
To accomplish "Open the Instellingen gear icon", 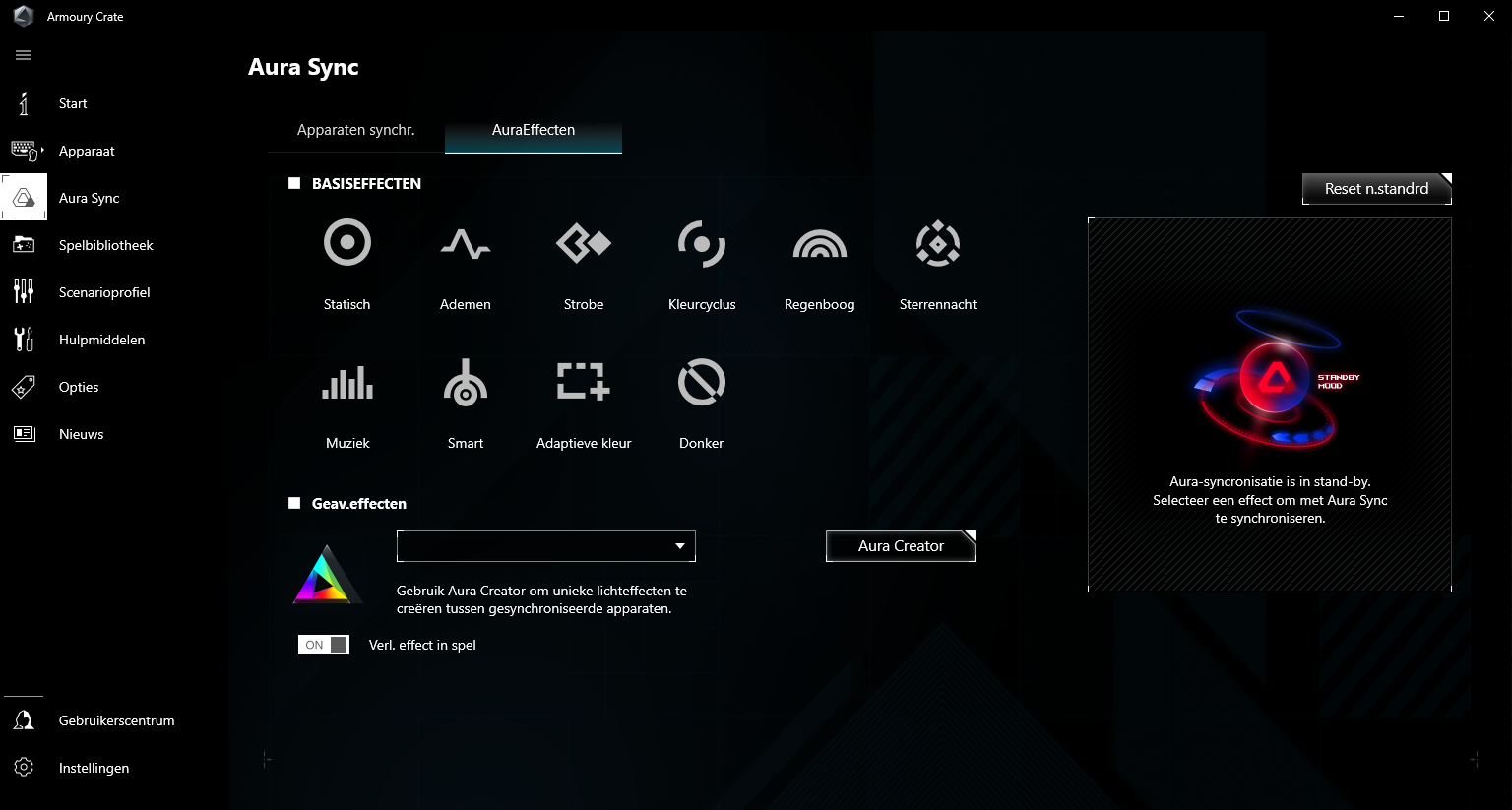I will click(24, 768).
